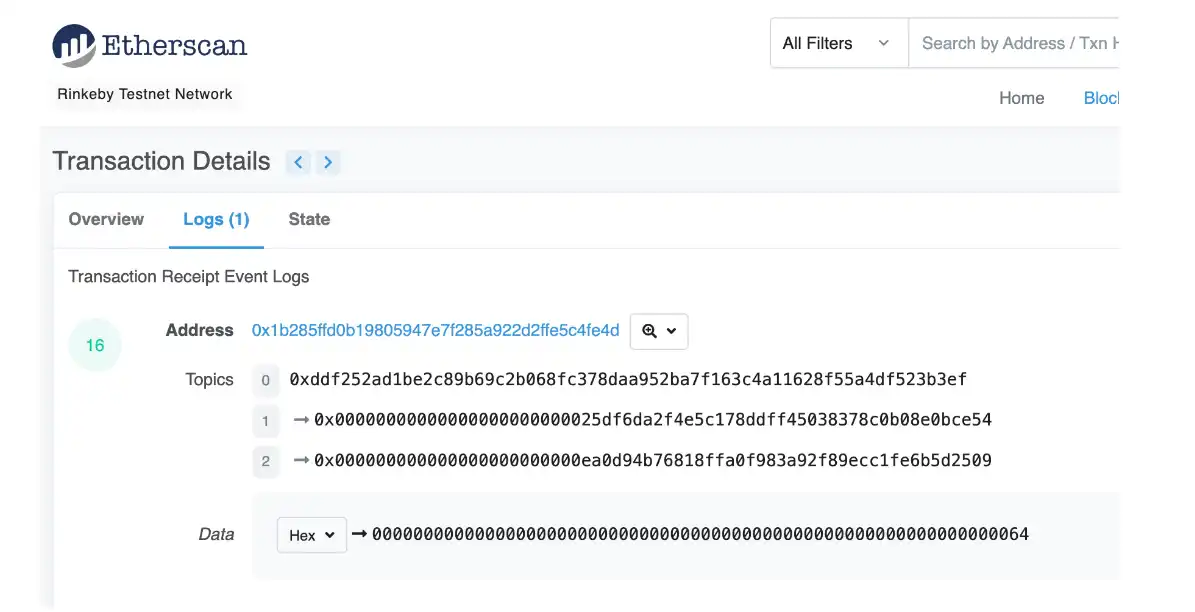
Task: Open the Hex data format dropdown
Action: tap(311, 535)
